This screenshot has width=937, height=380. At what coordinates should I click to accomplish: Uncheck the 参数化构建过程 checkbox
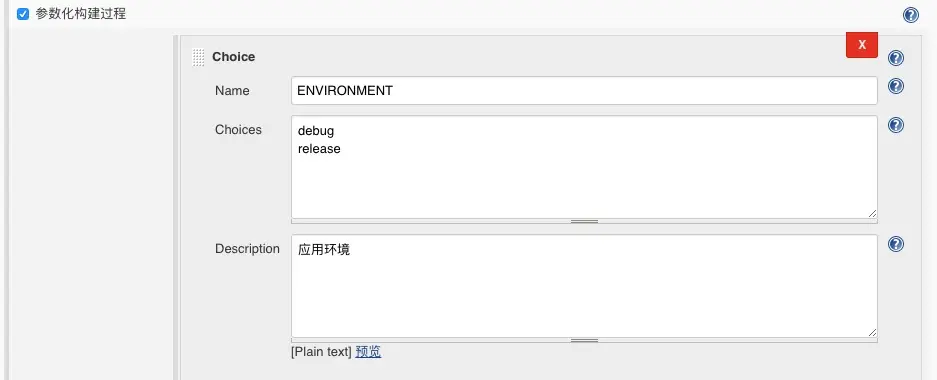(23, 14)
